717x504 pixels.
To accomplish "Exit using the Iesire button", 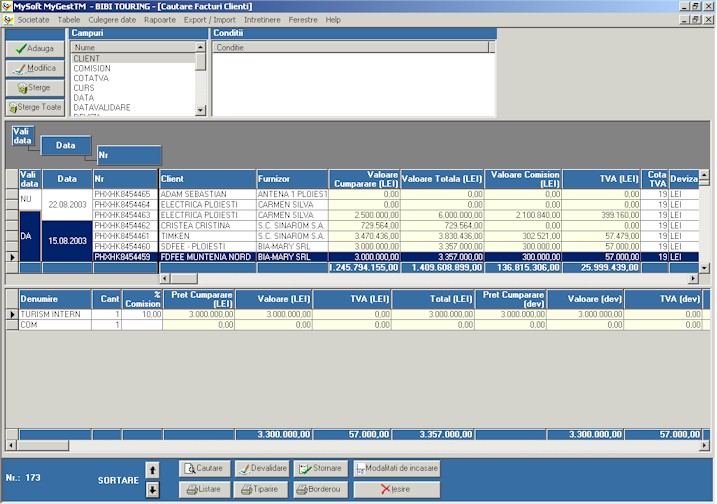I will [395, 489].
